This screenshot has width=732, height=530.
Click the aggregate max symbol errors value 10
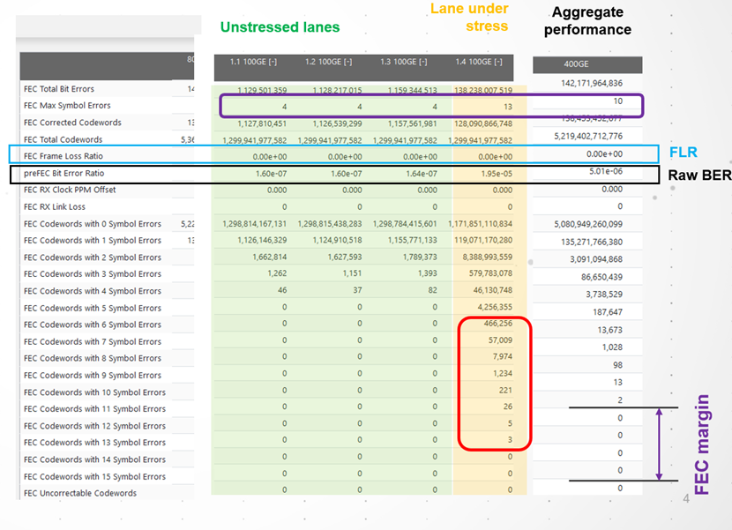(x=618, y=101)
